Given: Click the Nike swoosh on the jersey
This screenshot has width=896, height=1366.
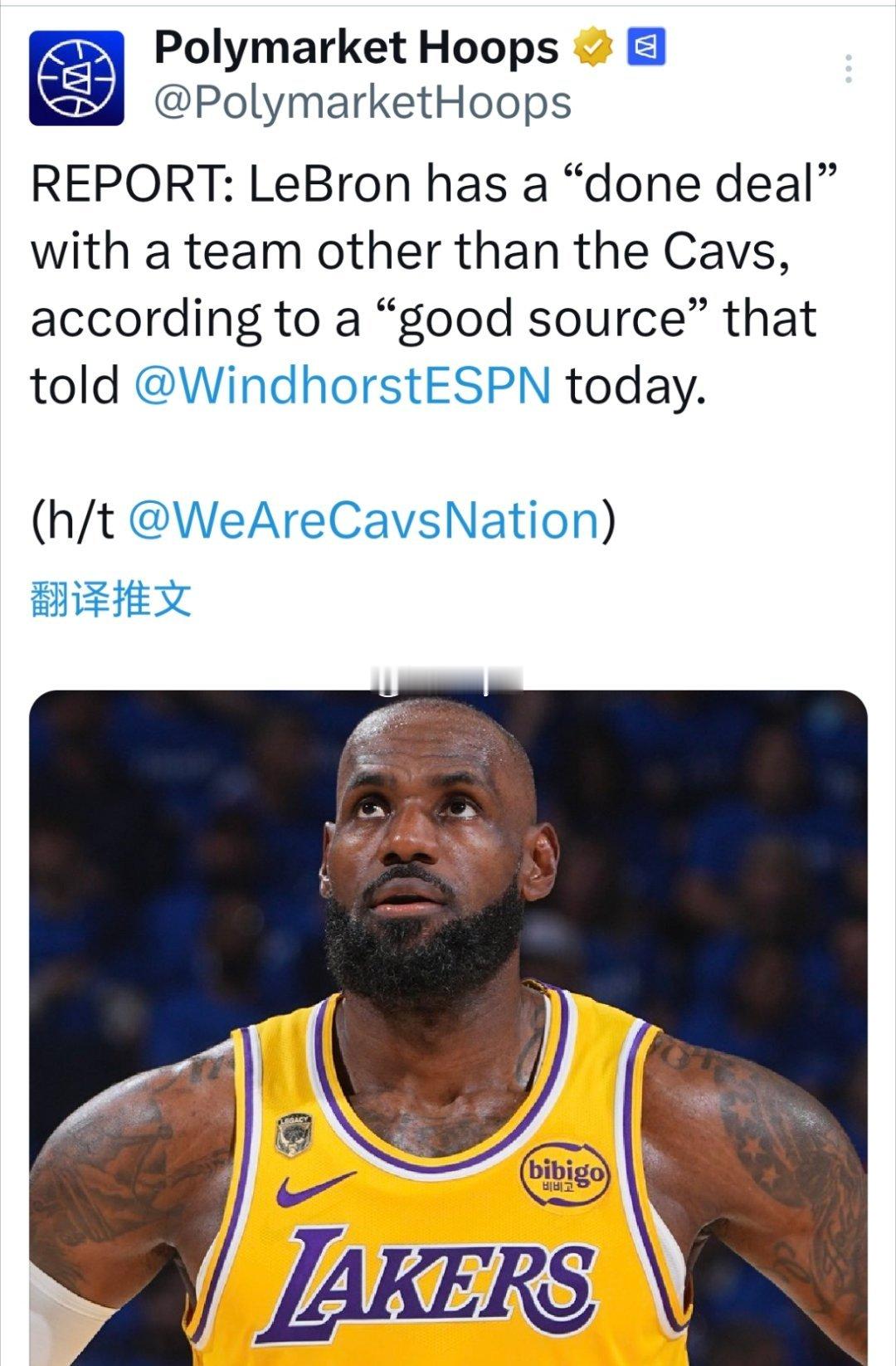Looking at the screenshot, I should (314, 1188).
